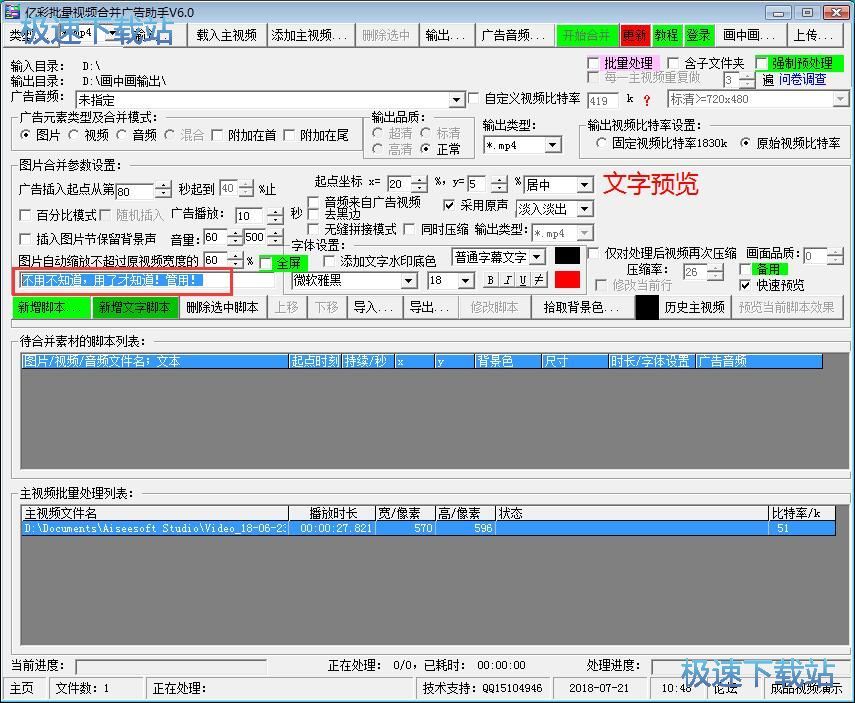Click 载入主视频 in the top toolbar
855x703 pixels.
click(227, 35)
